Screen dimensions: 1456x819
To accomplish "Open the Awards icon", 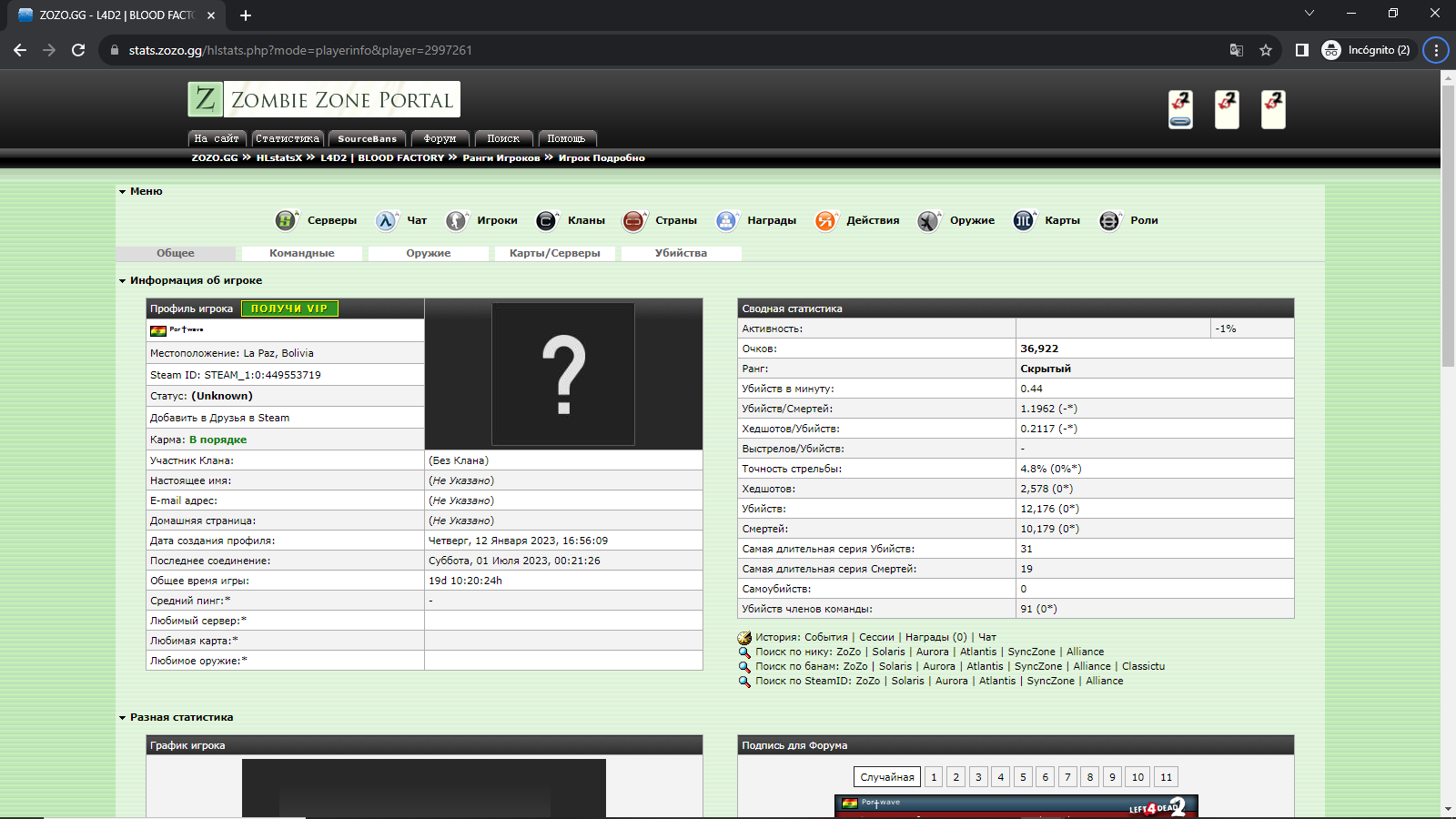I will tap(726, 220).
